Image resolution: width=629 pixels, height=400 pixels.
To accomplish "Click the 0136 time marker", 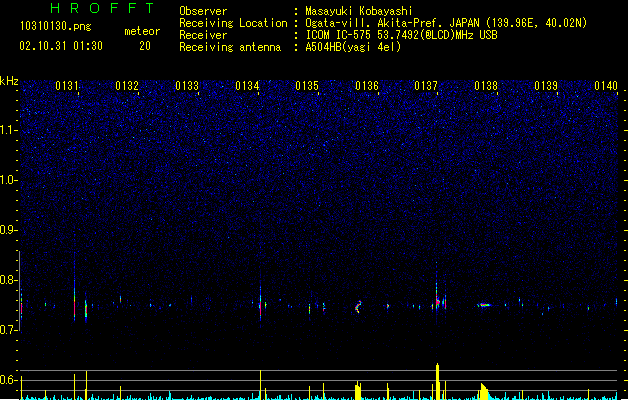I will coord(367,86).
